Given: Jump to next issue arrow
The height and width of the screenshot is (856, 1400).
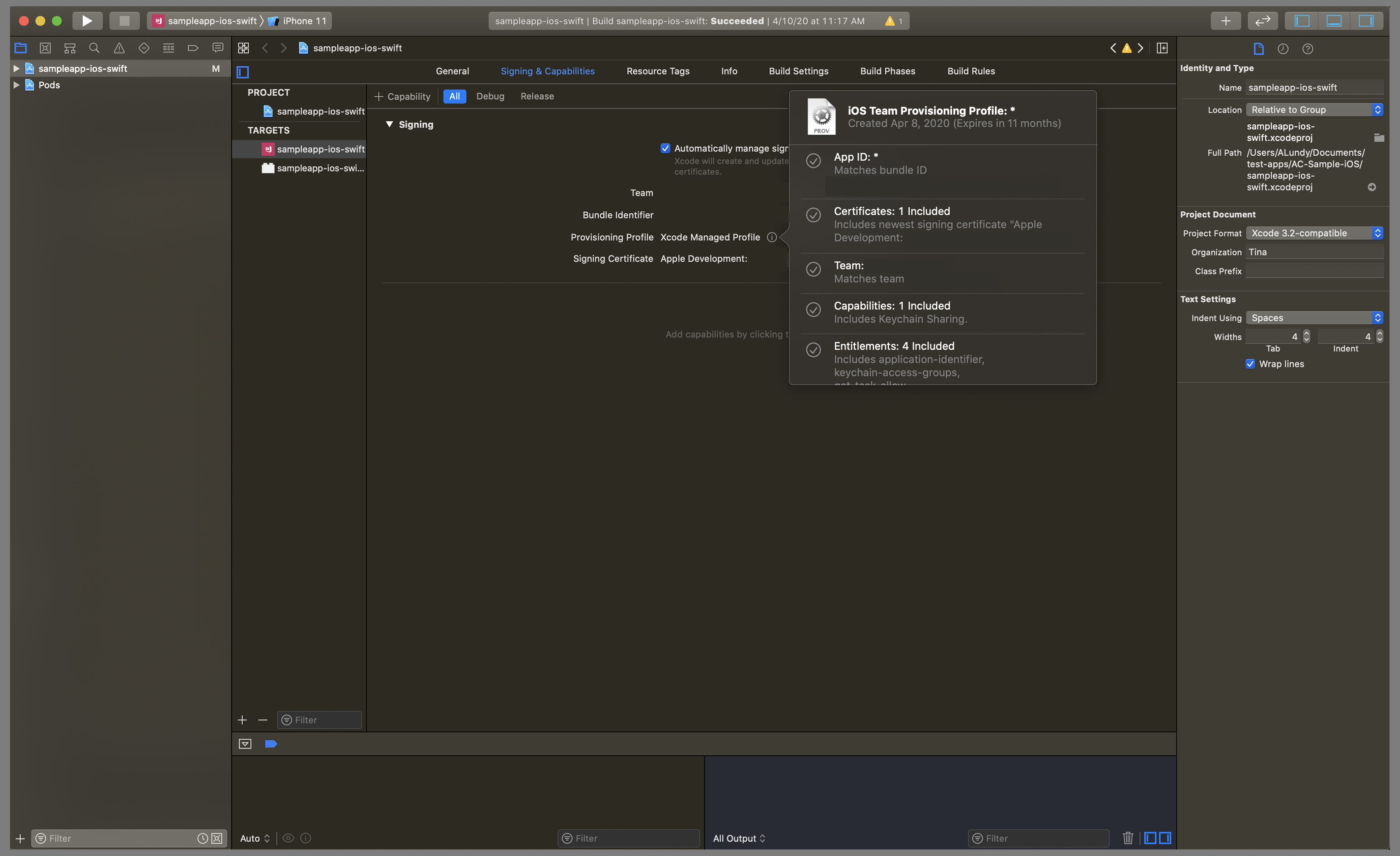Looking at the screenshot, I should (x=1141, y=48).
